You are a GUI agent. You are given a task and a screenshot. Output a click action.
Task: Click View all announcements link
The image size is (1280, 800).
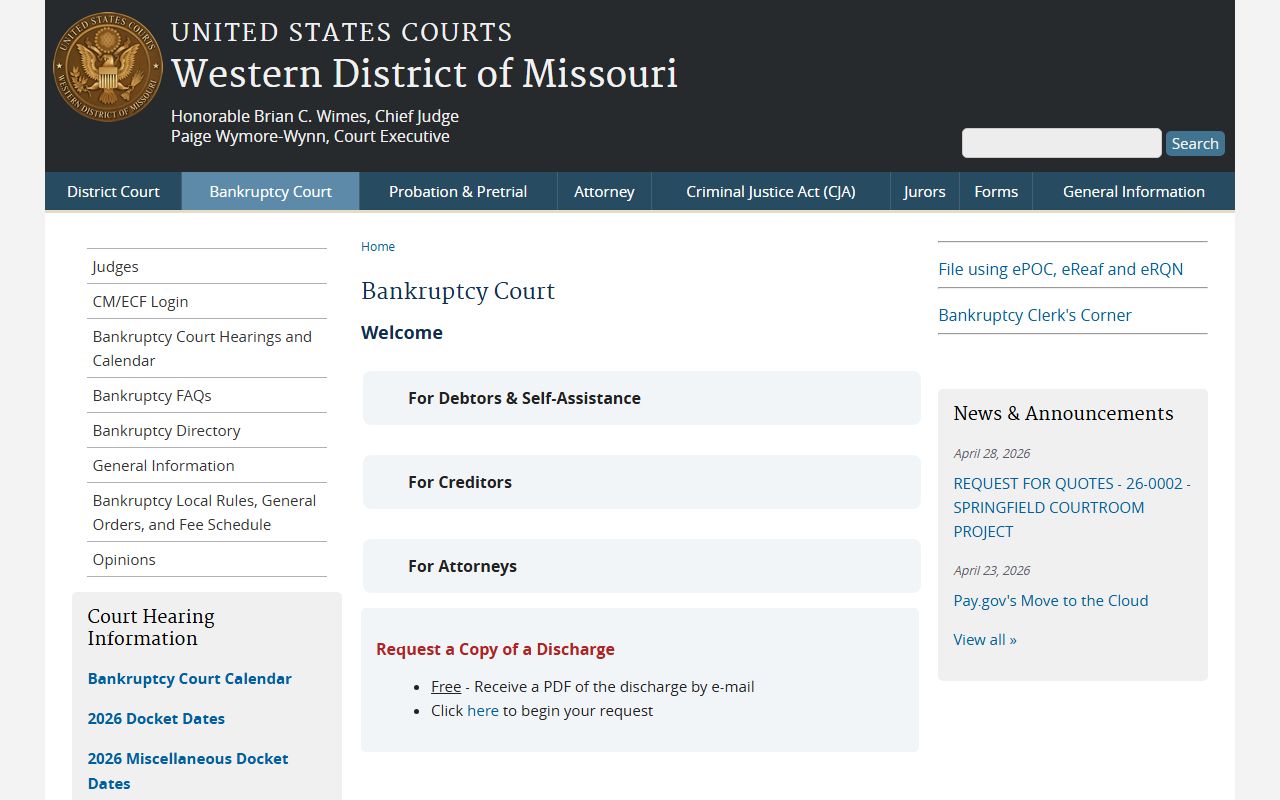[x=985, y=639]
